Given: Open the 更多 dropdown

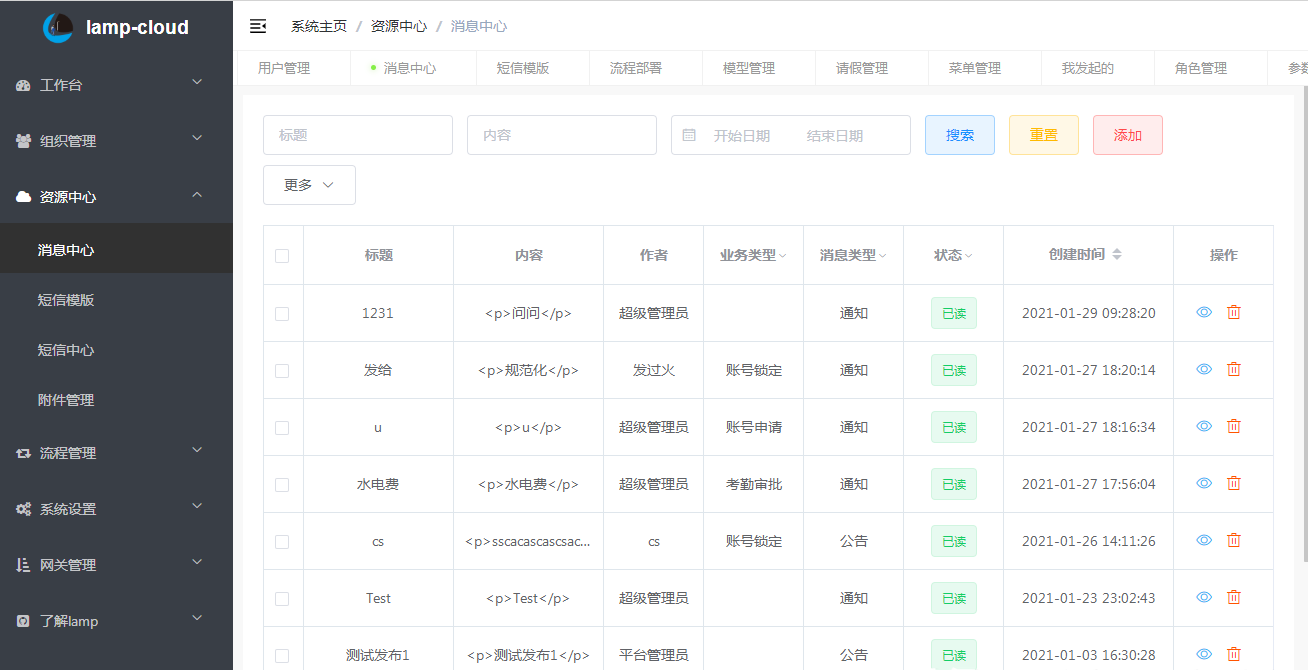Looking at the screenshot, I should pos(309,185).
